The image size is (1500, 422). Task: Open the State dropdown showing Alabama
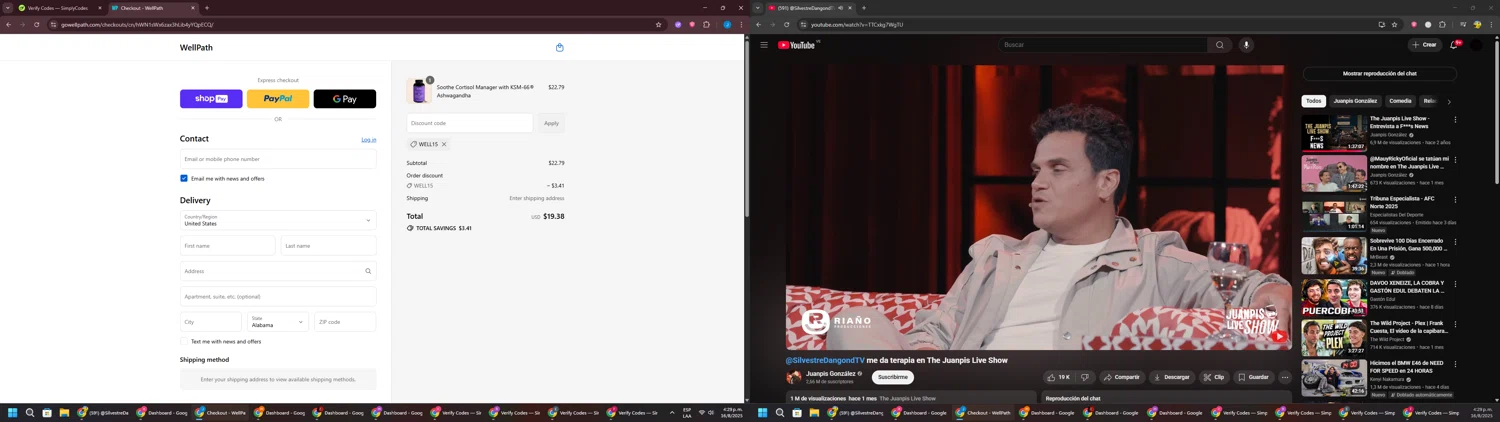(x=278, y=322)
